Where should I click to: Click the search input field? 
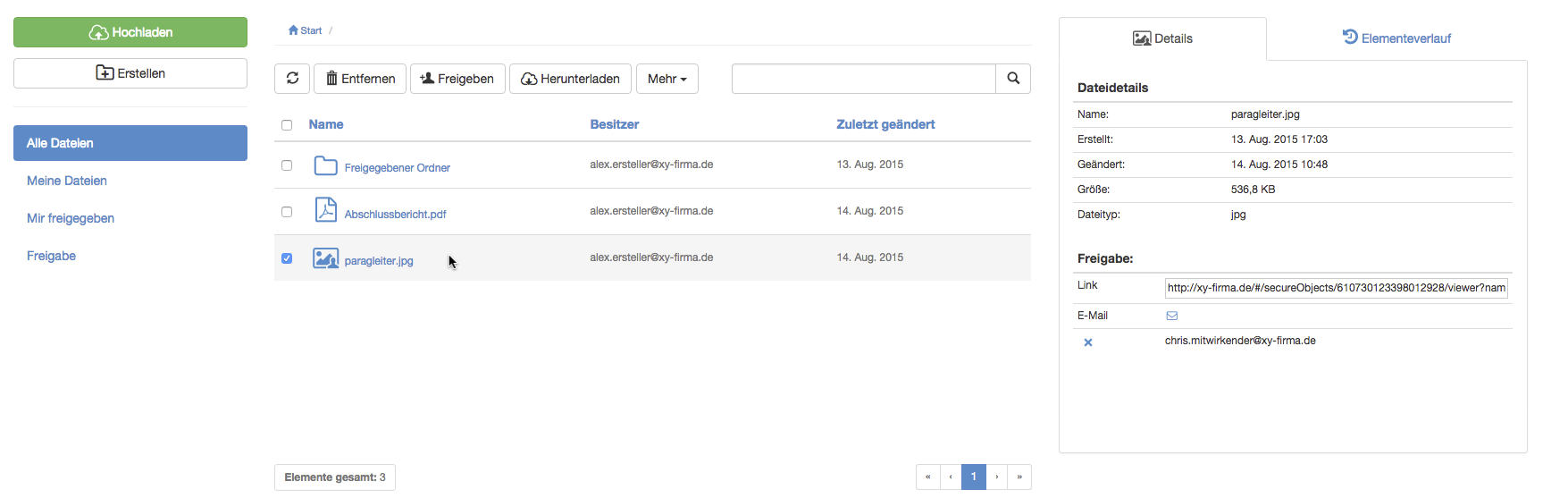[864, 79]
